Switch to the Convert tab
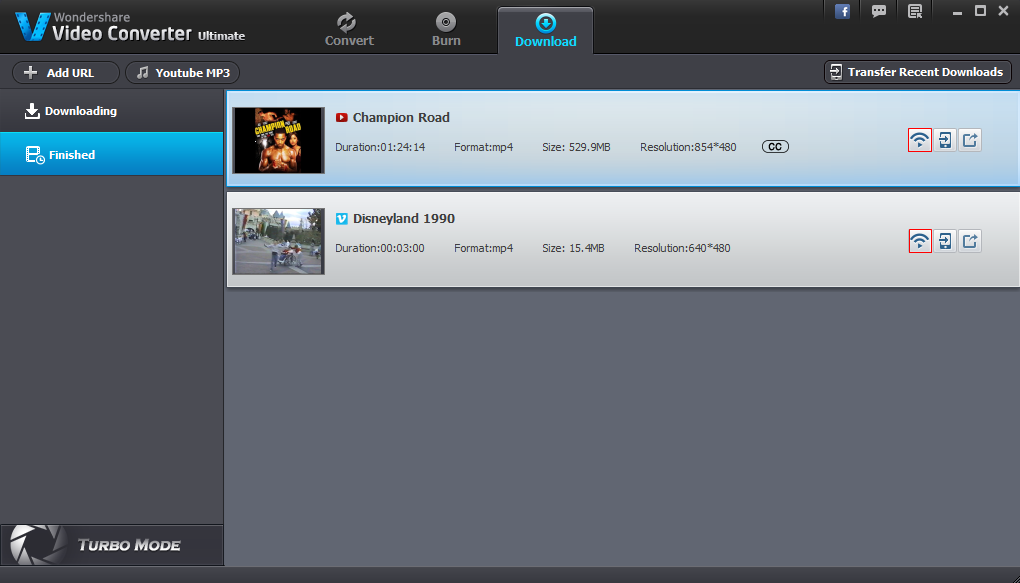The image size is (1020, 583). tap(349, 30)
